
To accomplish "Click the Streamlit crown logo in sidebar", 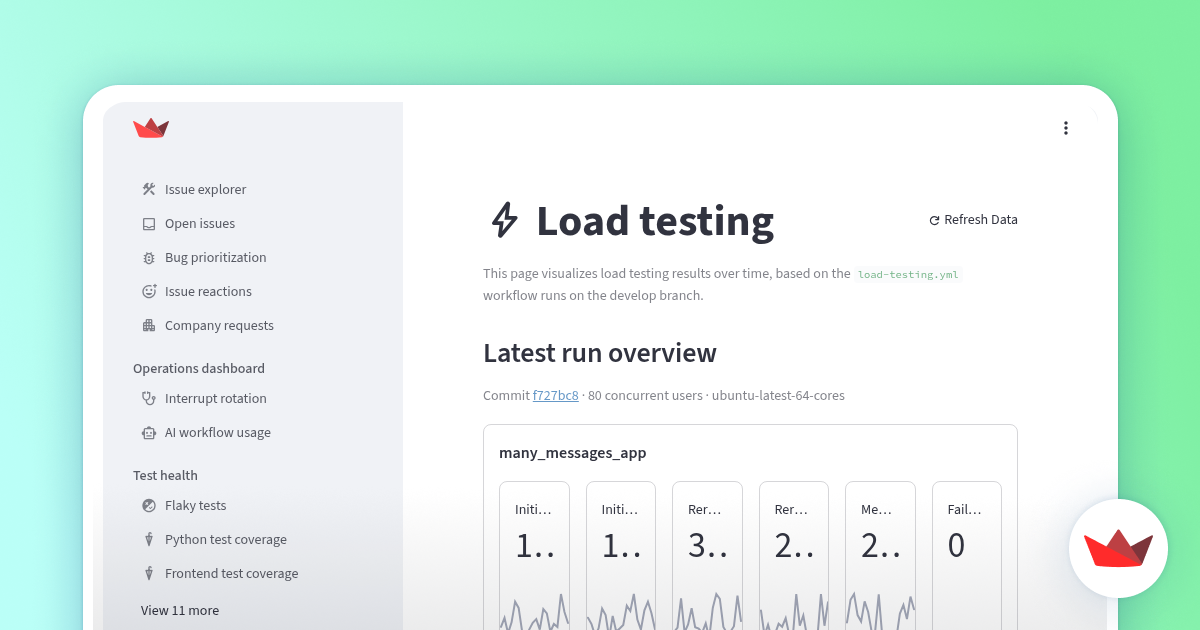I will pyautogui.click(x=151, y=128).
